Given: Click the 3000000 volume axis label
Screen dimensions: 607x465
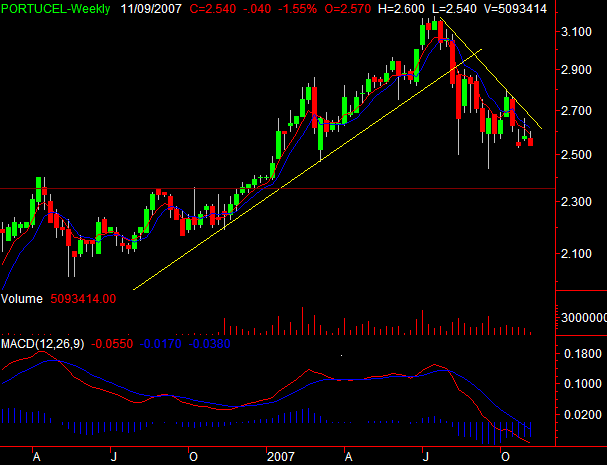Looking at the screenshot, I should 584,318.
